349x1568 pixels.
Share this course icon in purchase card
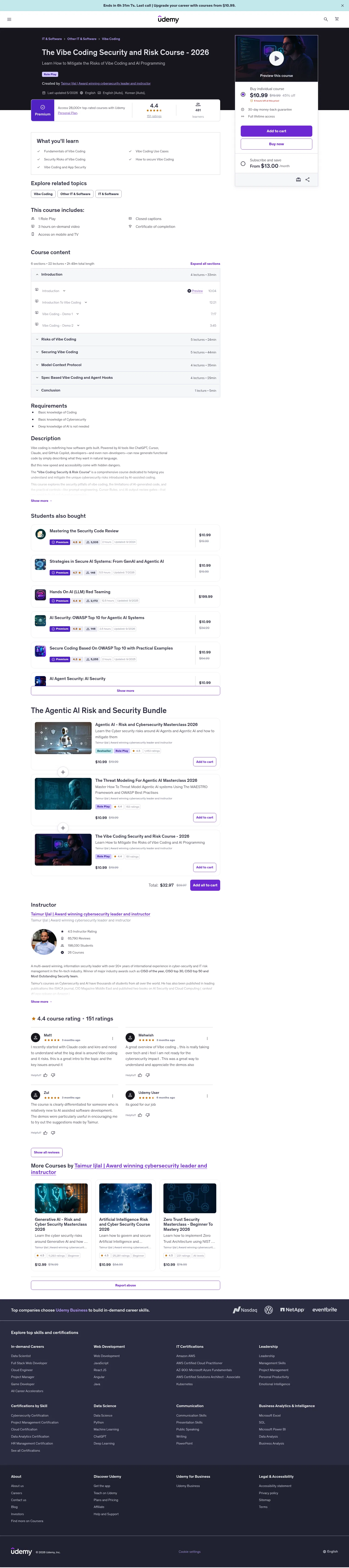click(308, 180)
